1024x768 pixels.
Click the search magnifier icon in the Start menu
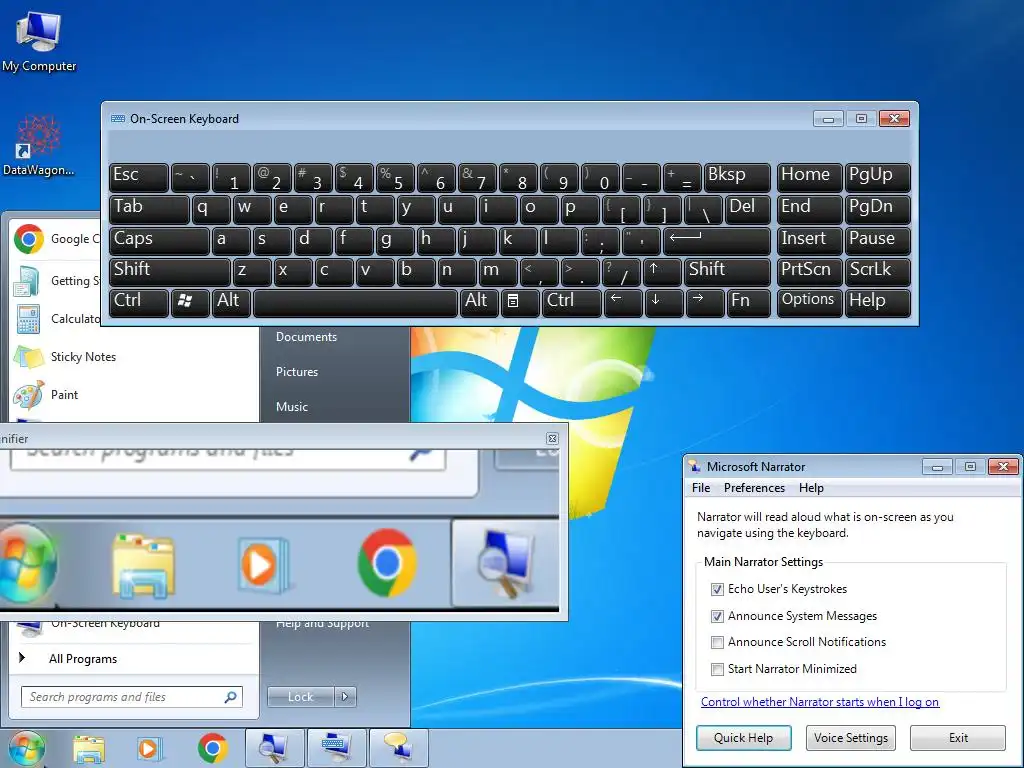click(231, 697)
